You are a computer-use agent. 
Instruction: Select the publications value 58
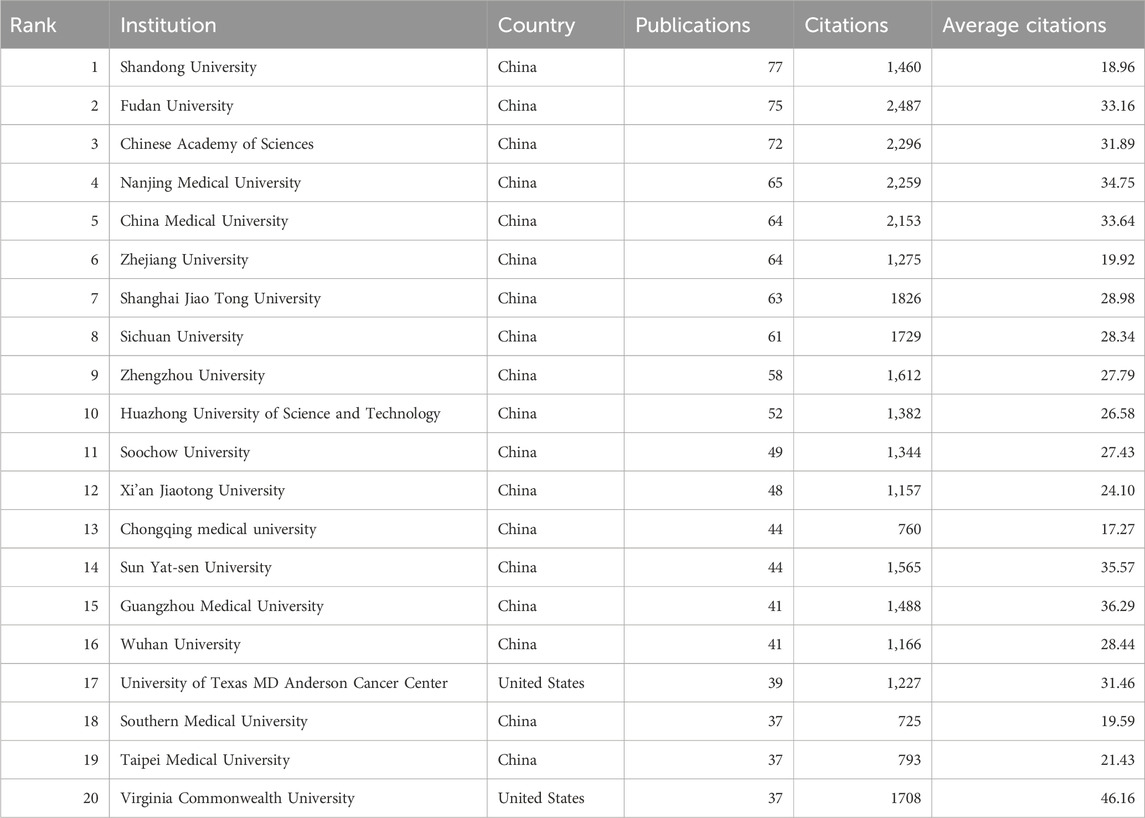click(775, 375)
